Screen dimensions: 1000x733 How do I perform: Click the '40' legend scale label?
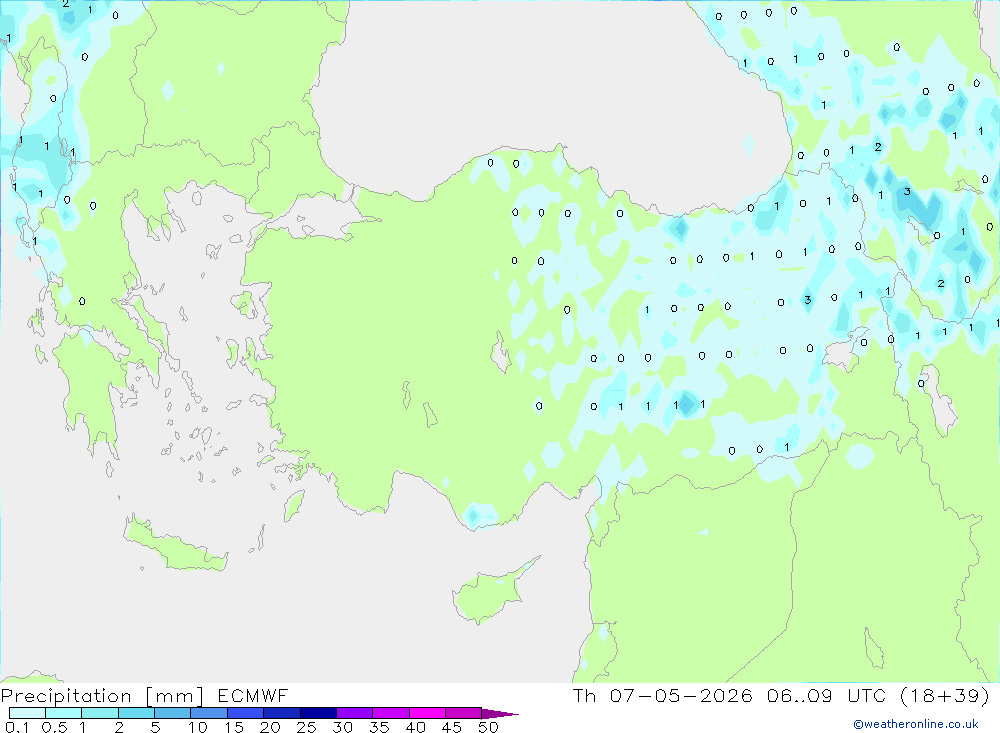point(415,727)
